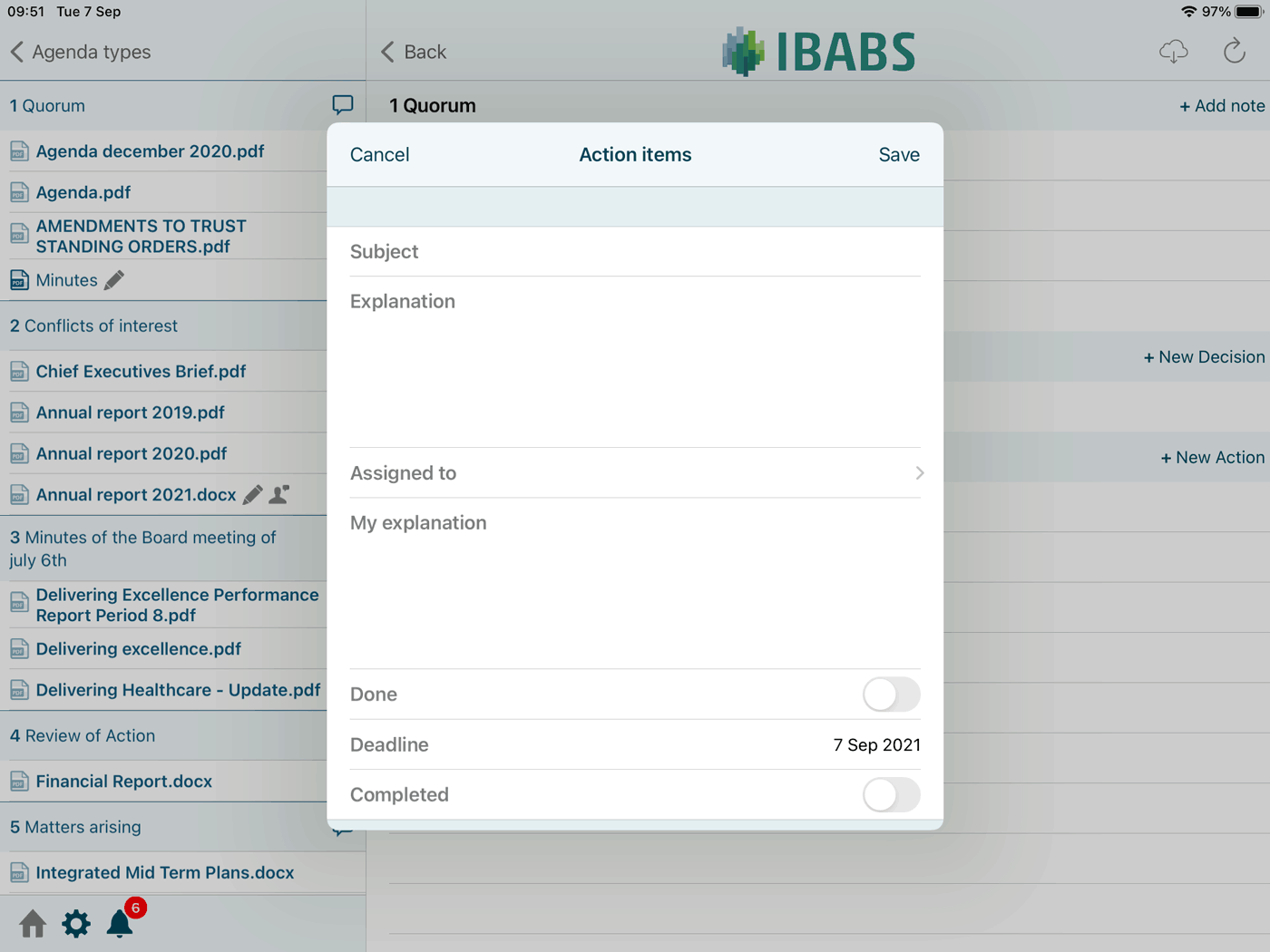Tap document icon of Financial Report.docx

19,781
